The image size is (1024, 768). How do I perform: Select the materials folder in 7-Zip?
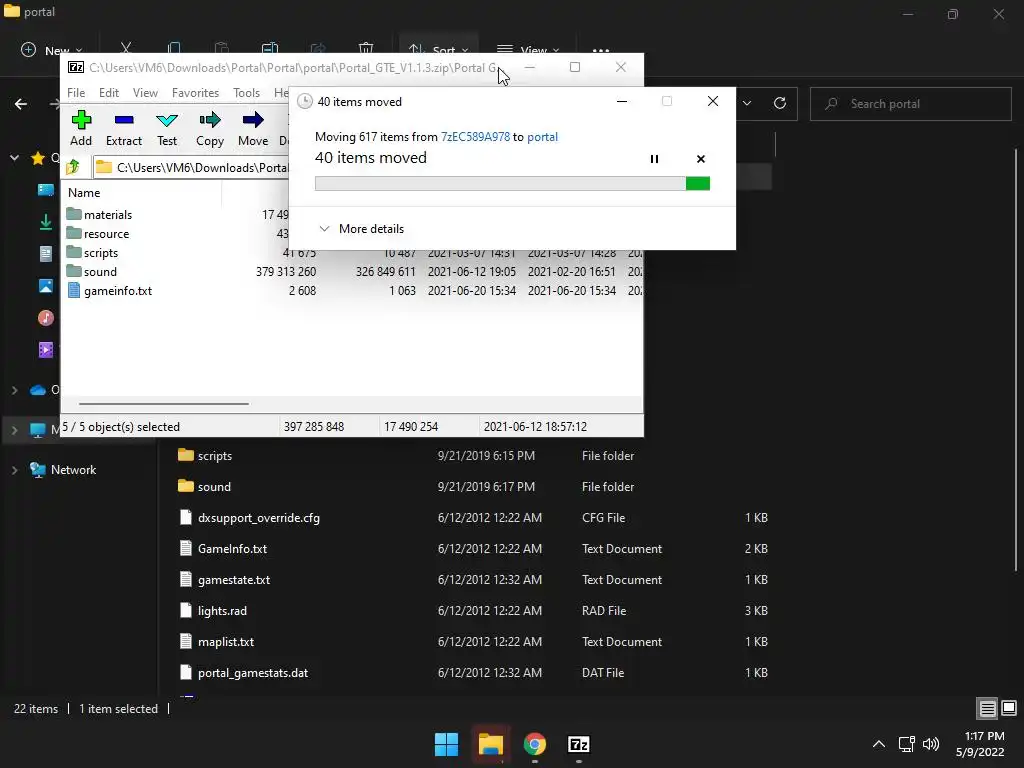point(99,215)
